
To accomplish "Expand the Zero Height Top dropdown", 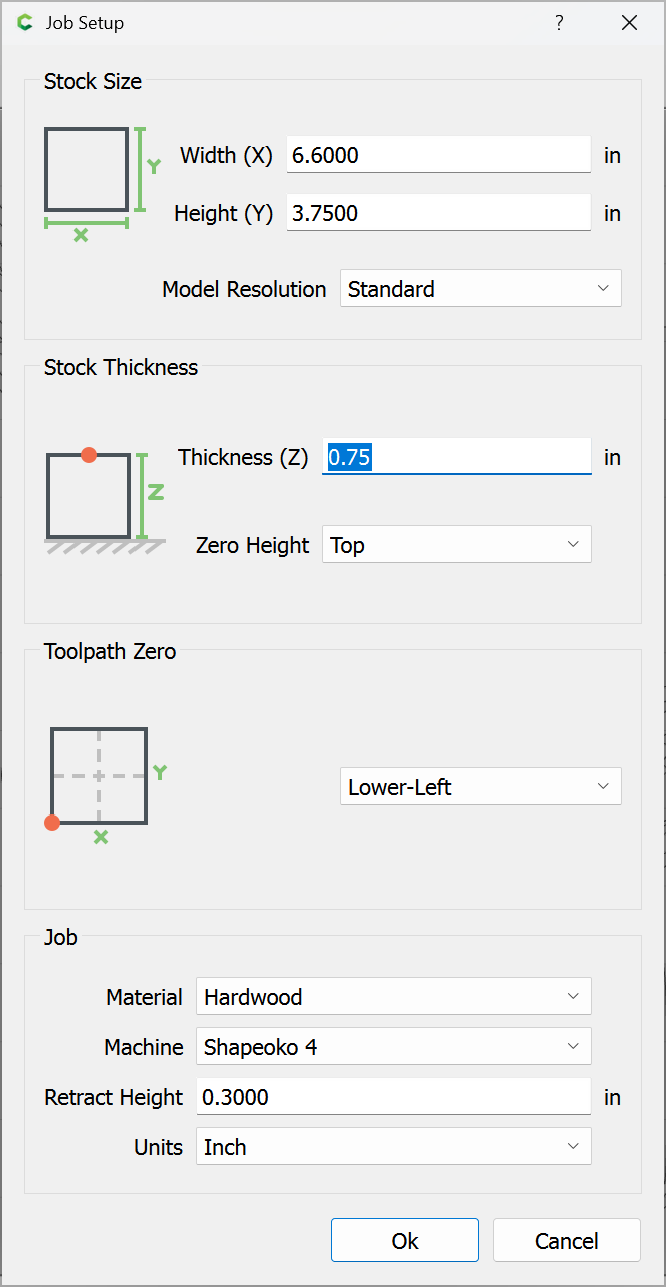I will [456, 545].
